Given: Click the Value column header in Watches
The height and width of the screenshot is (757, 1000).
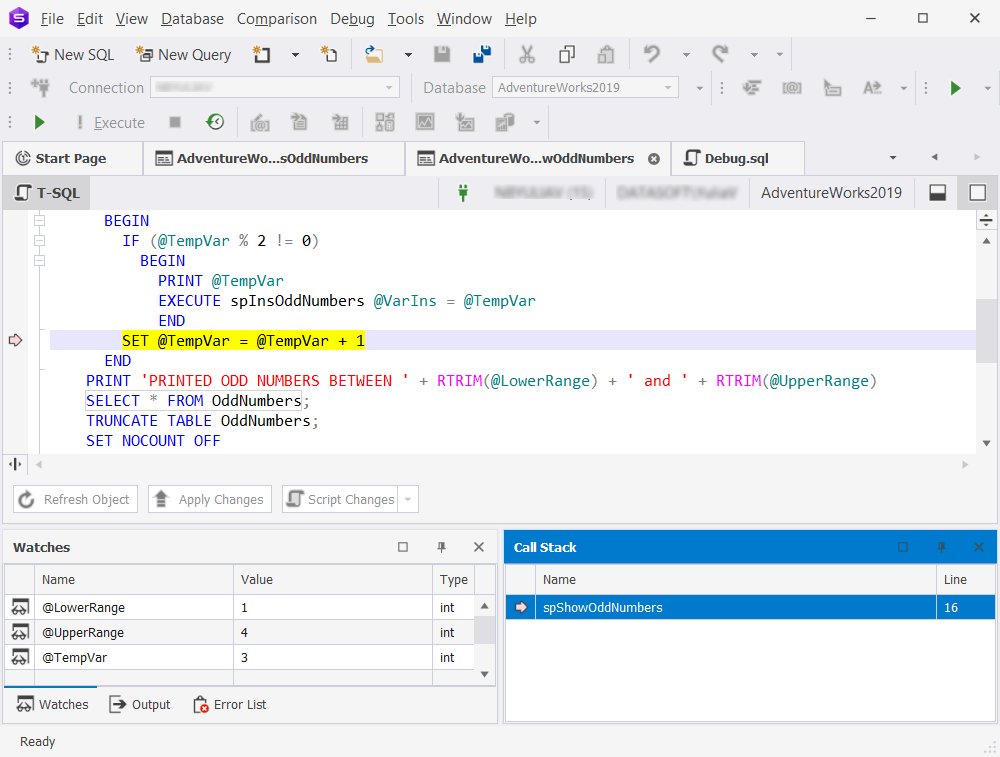Looking at the screenshot, I should 333,580.
